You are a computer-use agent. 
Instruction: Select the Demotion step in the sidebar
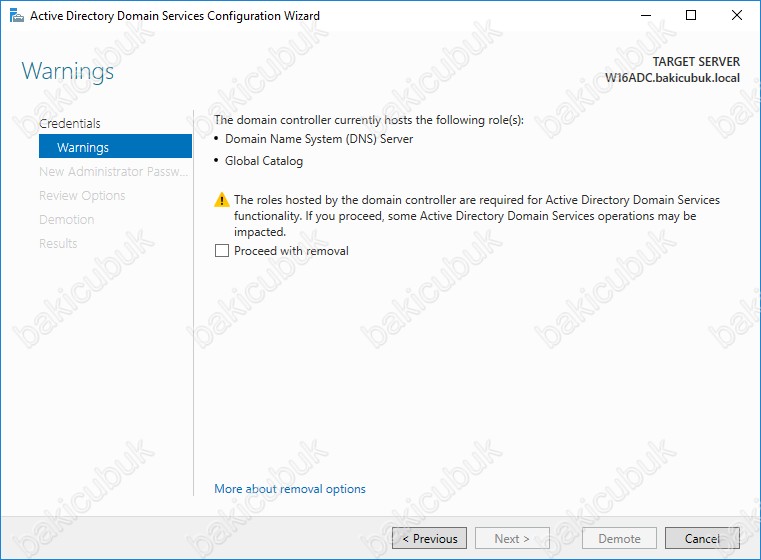pos(66,219)
